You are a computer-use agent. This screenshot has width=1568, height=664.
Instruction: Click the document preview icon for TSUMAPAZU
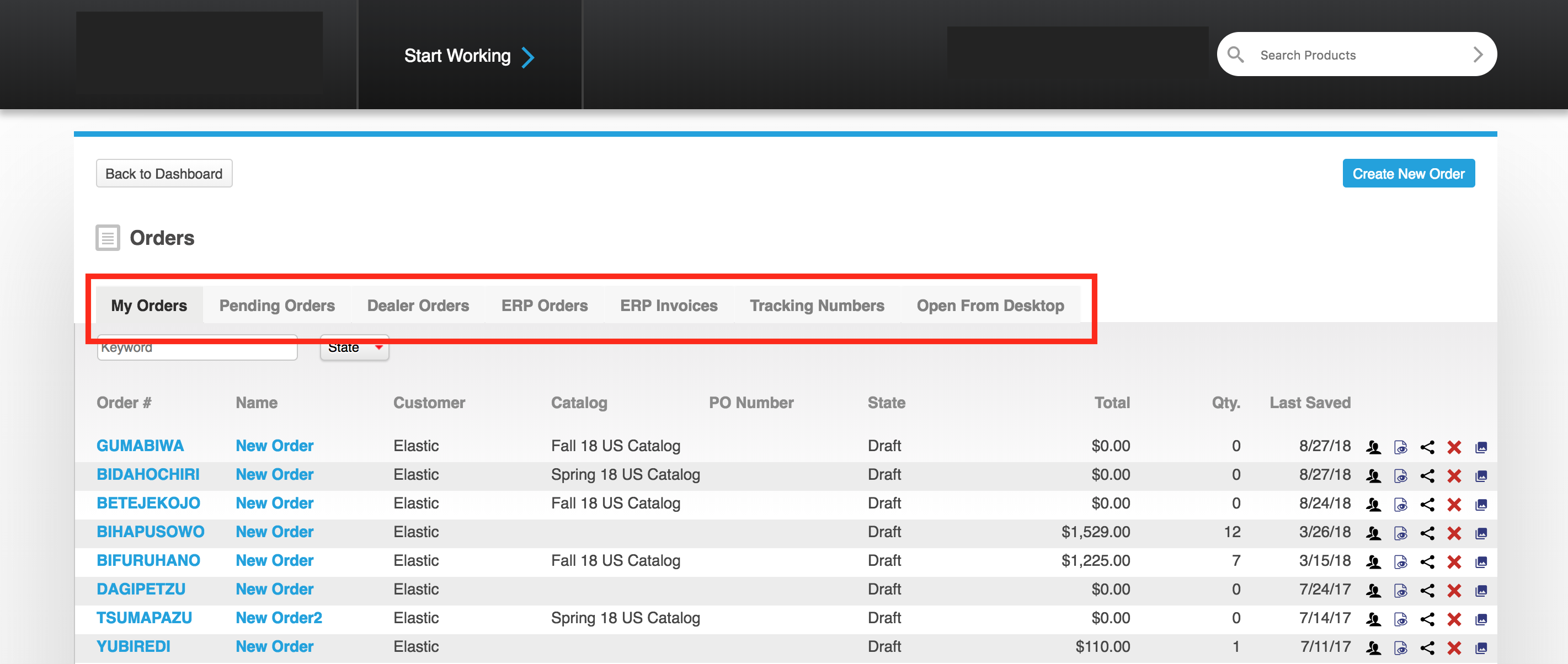[x=1401, y=619]
